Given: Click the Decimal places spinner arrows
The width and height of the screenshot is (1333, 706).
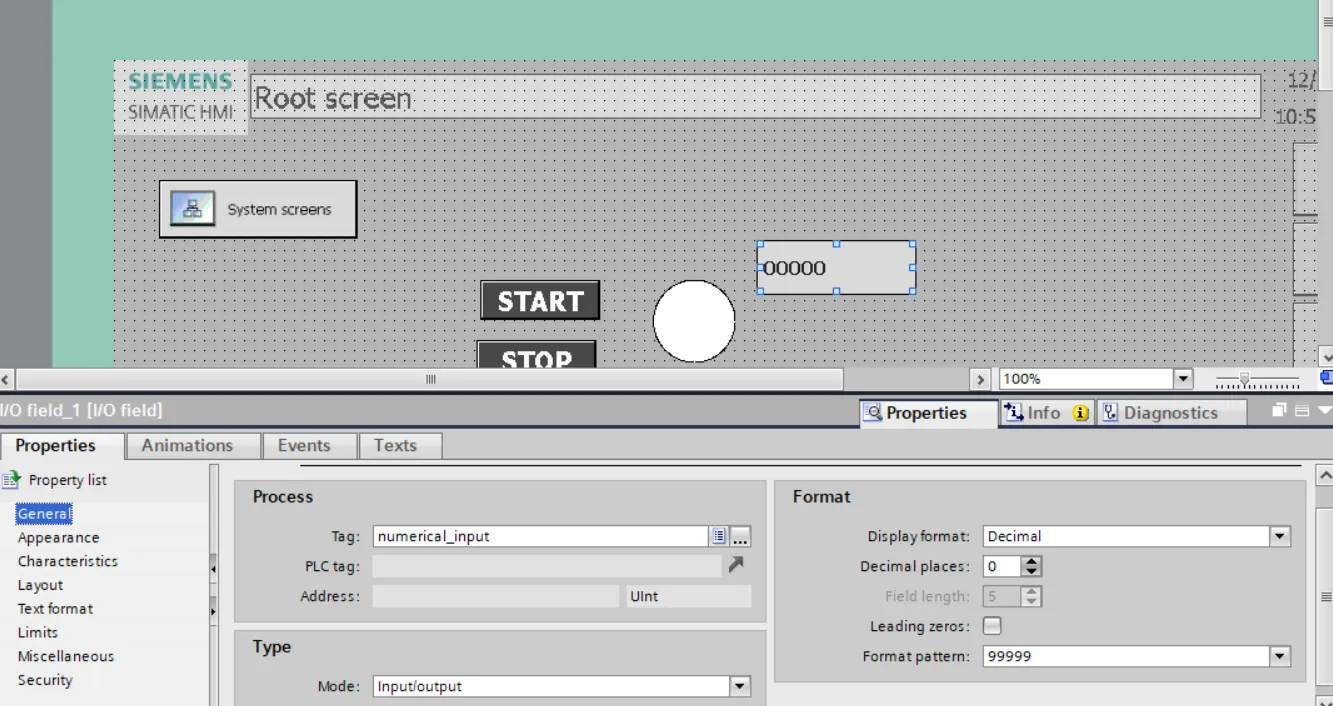Looking at the screenshot, I should tap(1032, 566).
